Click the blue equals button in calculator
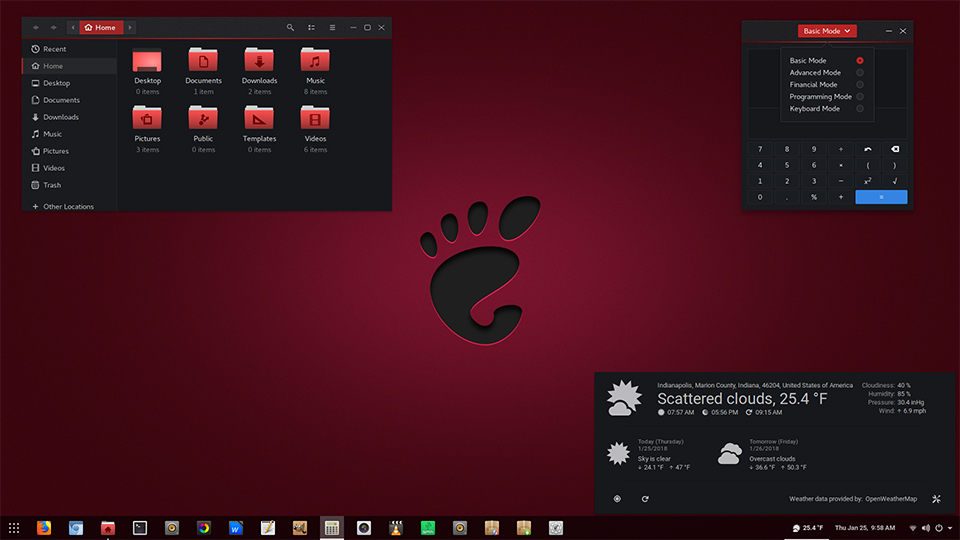960x540 pixels. [881, 197]
